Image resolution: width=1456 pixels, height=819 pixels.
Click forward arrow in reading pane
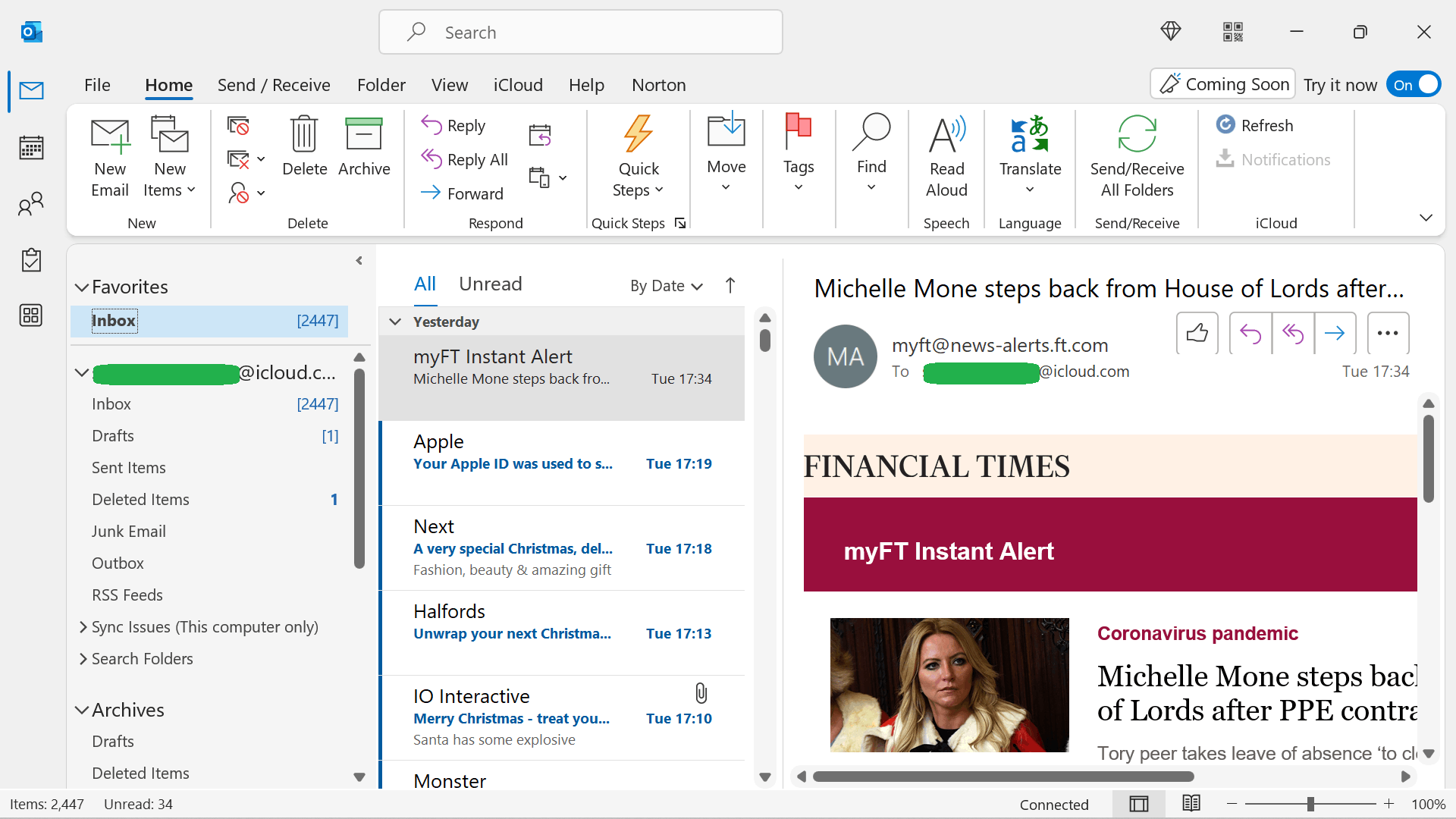(x=1335, y=333)
